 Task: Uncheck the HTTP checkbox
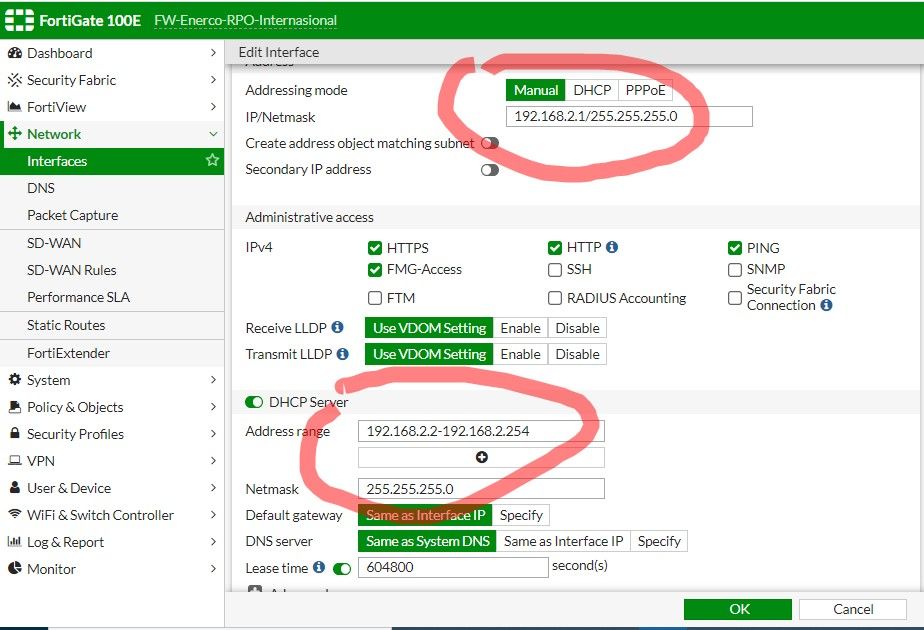pyautogui.click(x=555, y=248)
